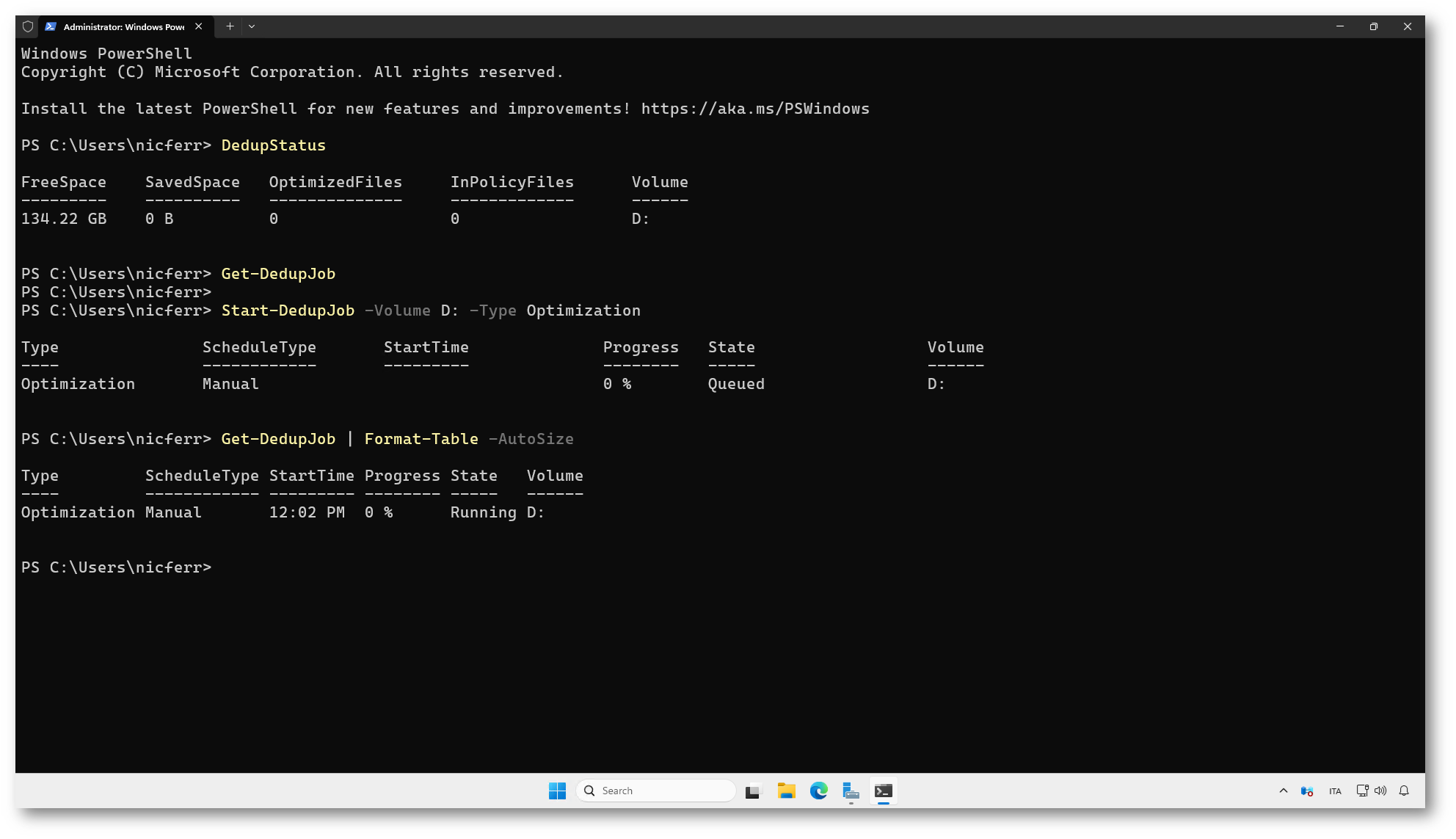Viewport: 1456px width, 839px height.
Task: Click the taskbar Search box
Action: (x=656, y=791)
